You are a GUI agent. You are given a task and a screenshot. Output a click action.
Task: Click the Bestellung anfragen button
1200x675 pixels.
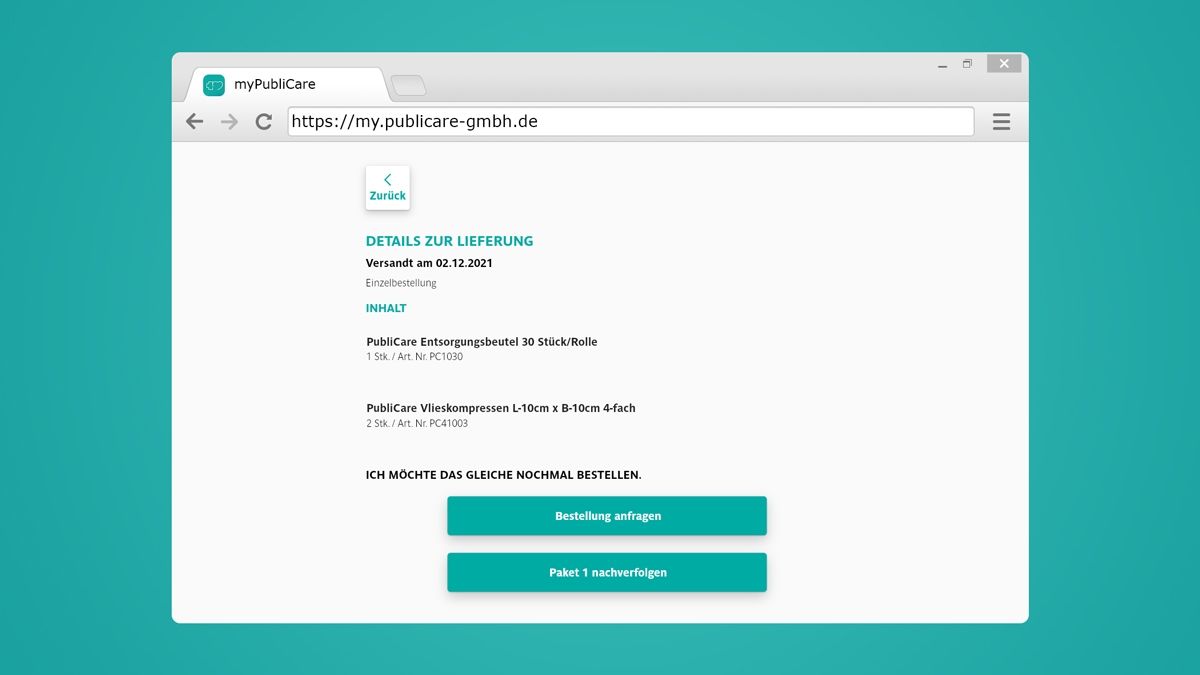click(x=607, y=516)
